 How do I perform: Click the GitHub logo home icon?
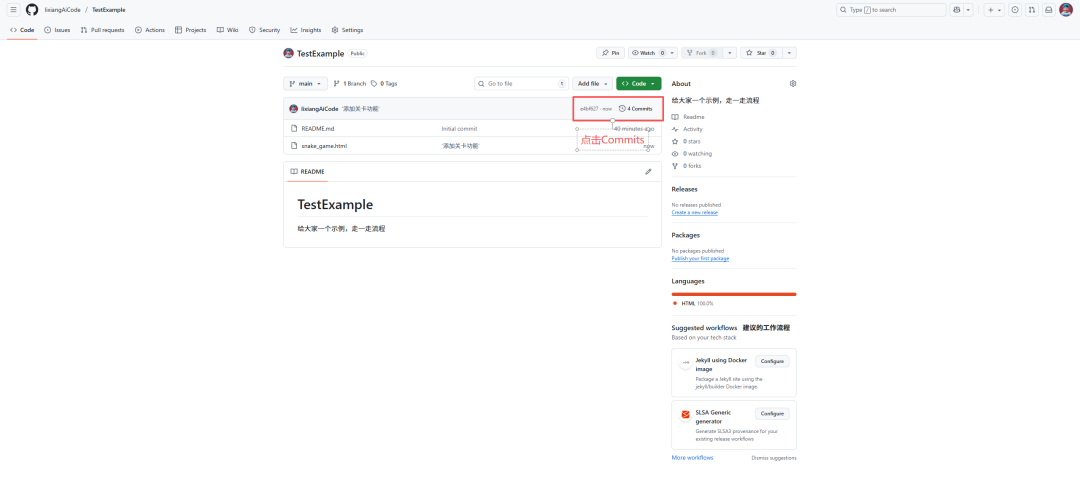32,10
